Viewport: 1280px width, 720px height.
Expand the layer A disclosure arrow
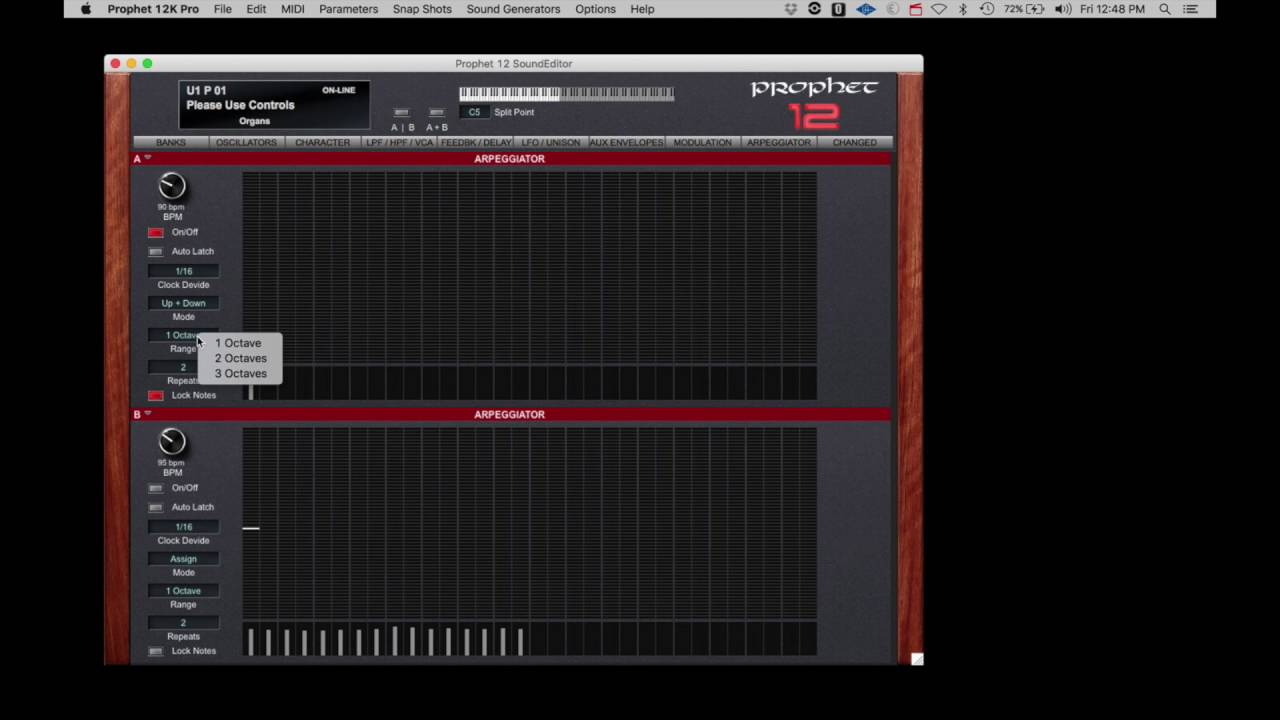tap(148, 158)
